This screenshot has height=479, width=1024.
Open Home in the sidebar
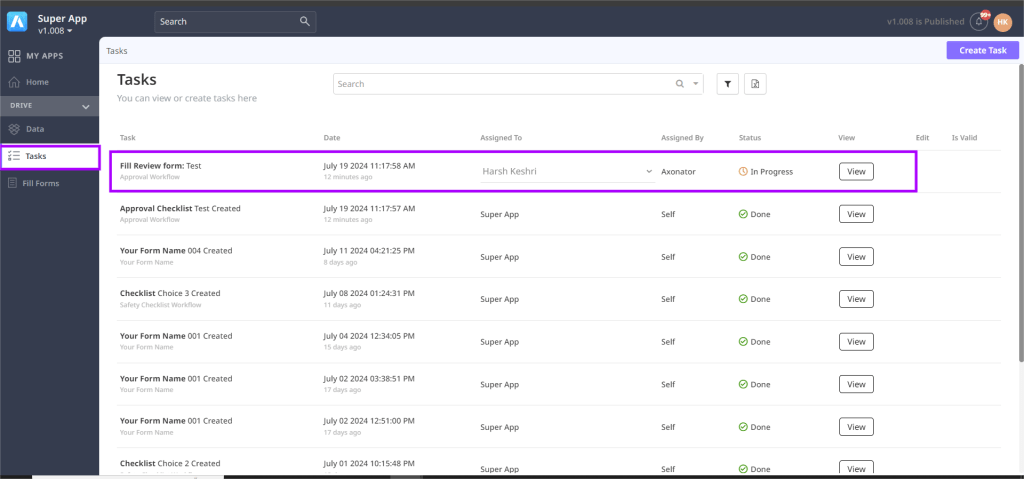coord(36,82)
